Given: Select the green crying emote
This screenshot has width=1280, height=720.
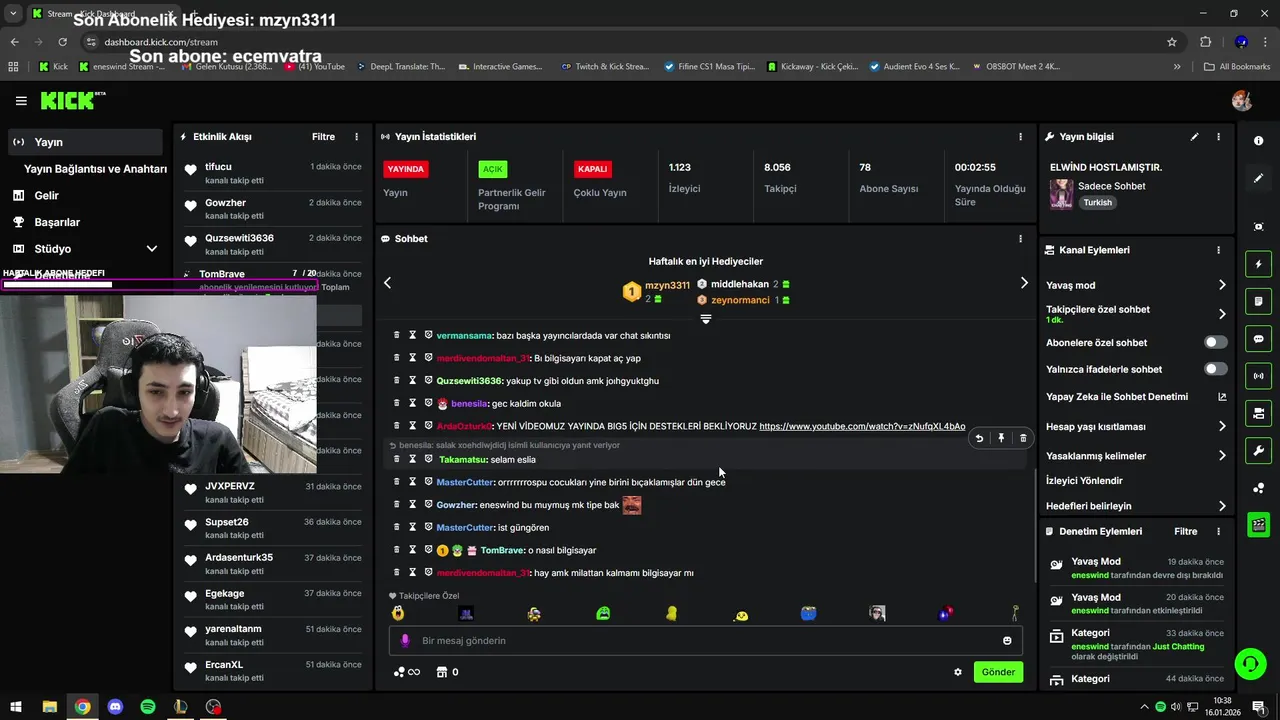Looking at the screenshot, I should [x=603, y=614].
